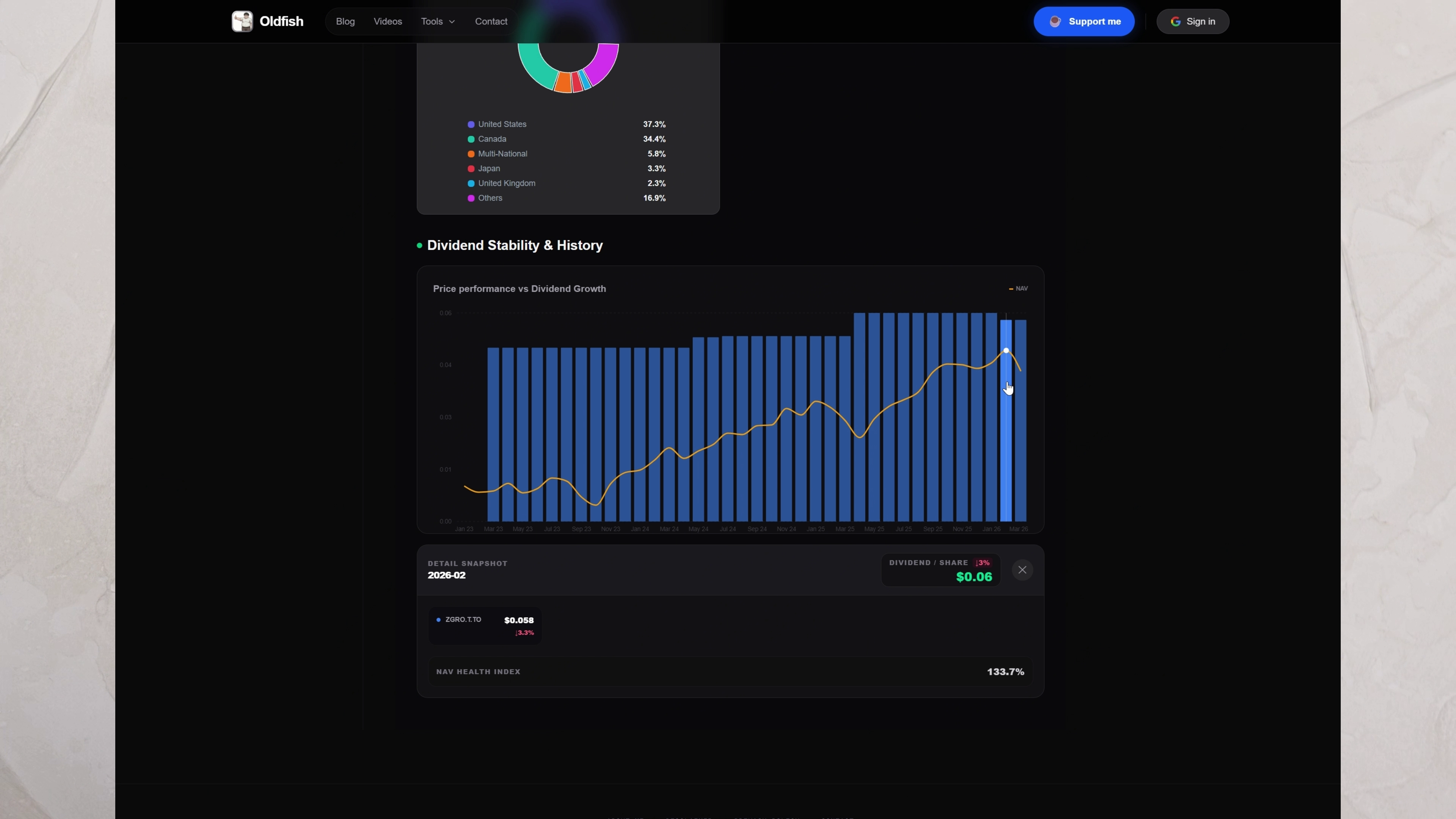Click the Others legend dot

pos(471,198)
